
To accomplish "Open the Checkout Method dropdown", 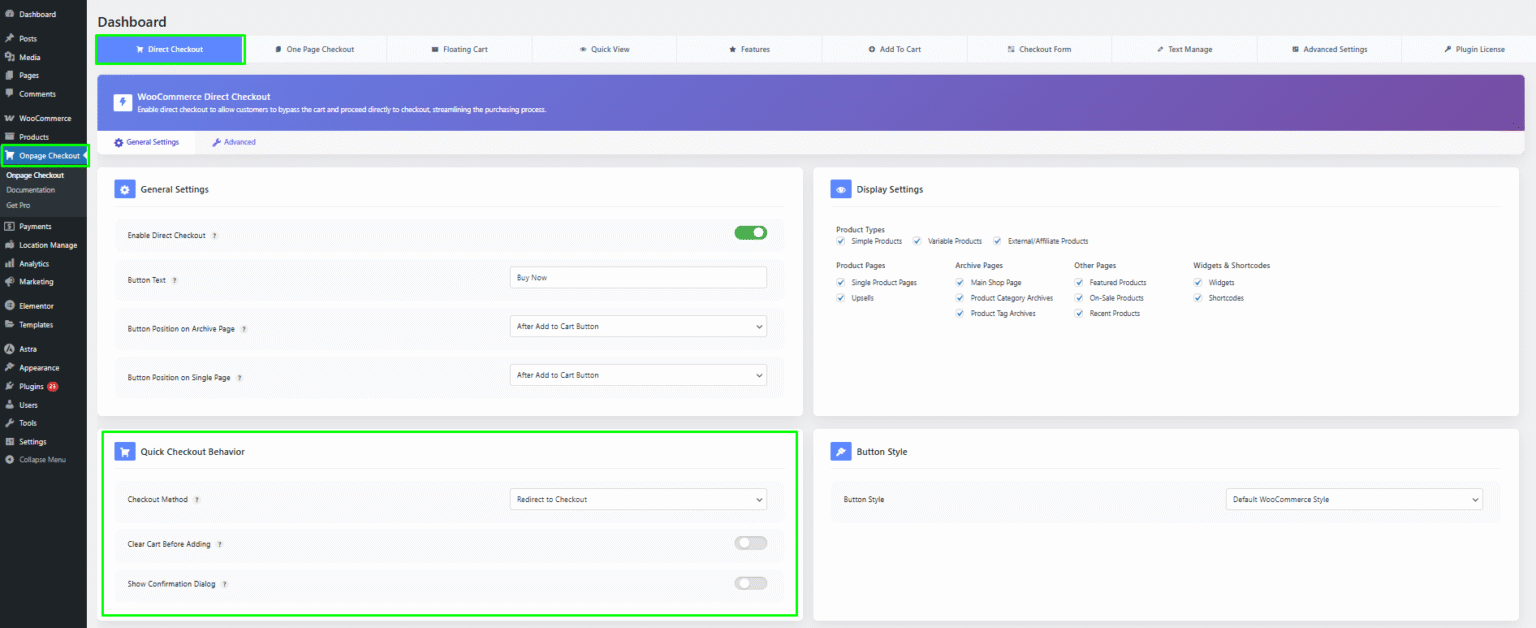I will click(638, 499).
